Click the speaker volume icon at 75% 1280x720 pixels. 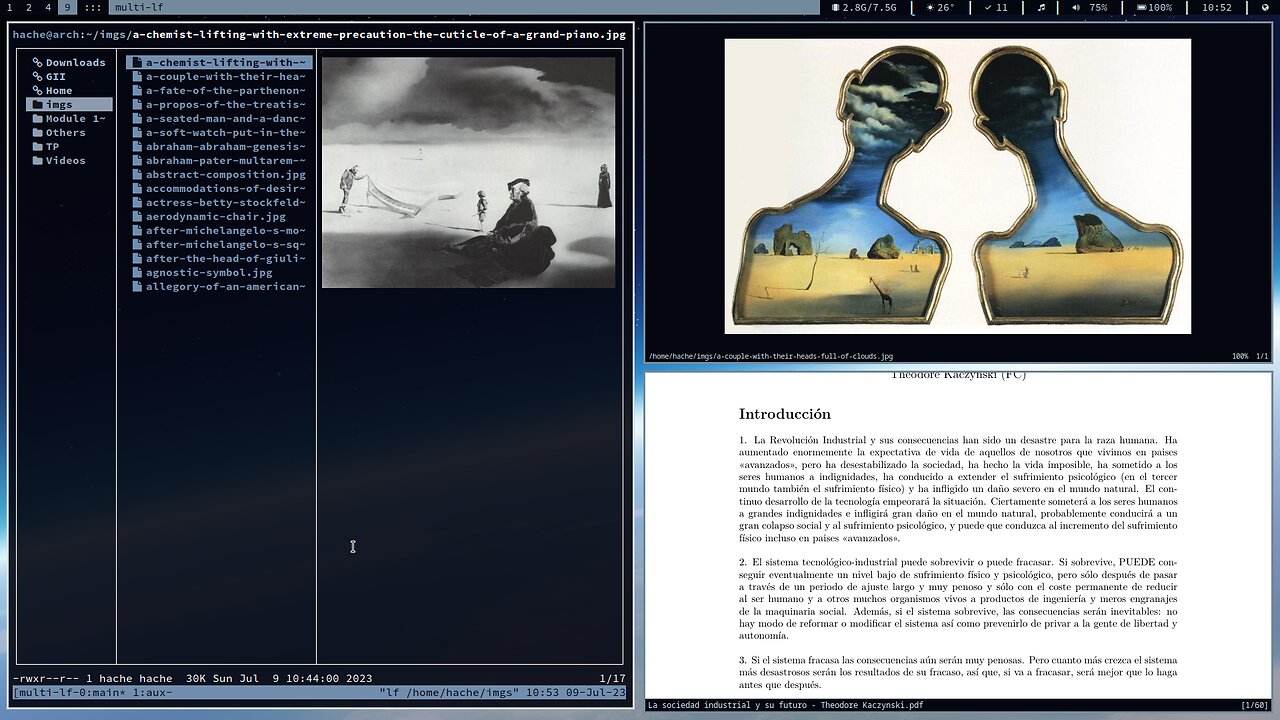[1076, 7]
